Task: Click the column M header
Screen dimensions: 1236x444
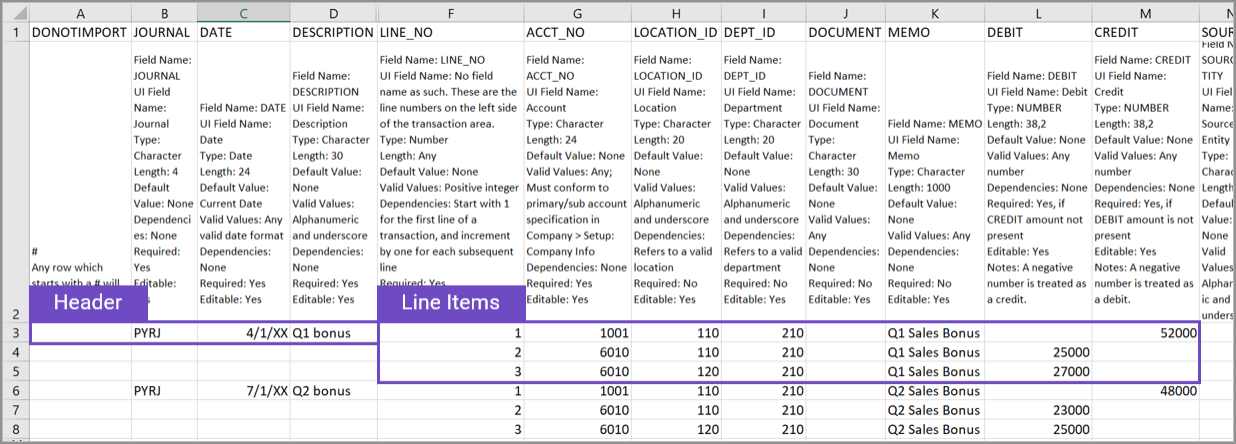Action: click(x=1145, y=13)
